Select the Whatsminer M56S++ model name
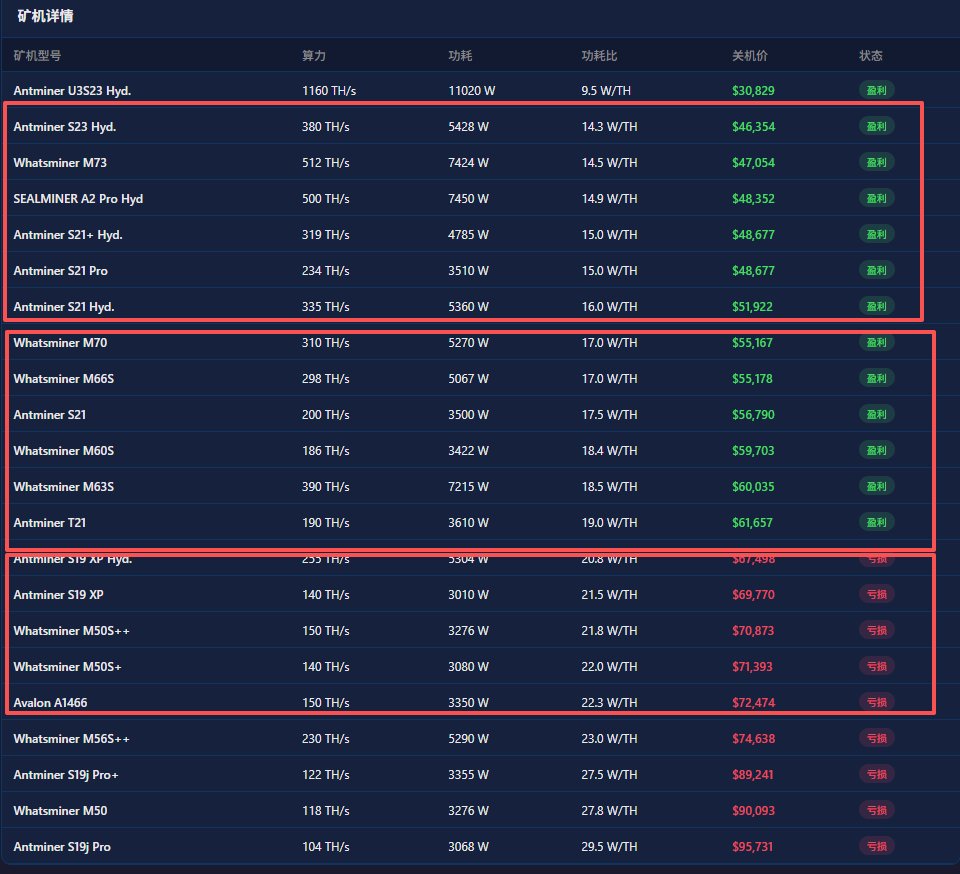This screenshot has width=960, height=874. coord(72,739)
